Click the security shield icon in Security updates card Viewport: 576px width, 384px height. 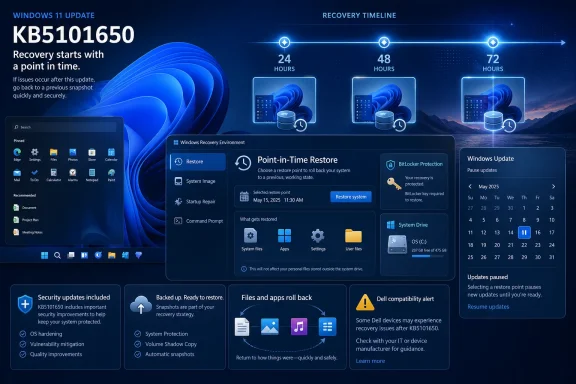(x=25, y=304)
